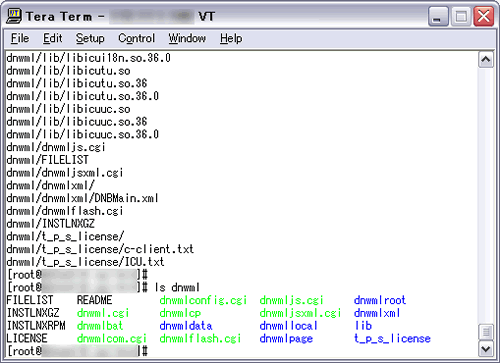
Task: Click green dnwmlcp file name
Action: click(180, 313)
